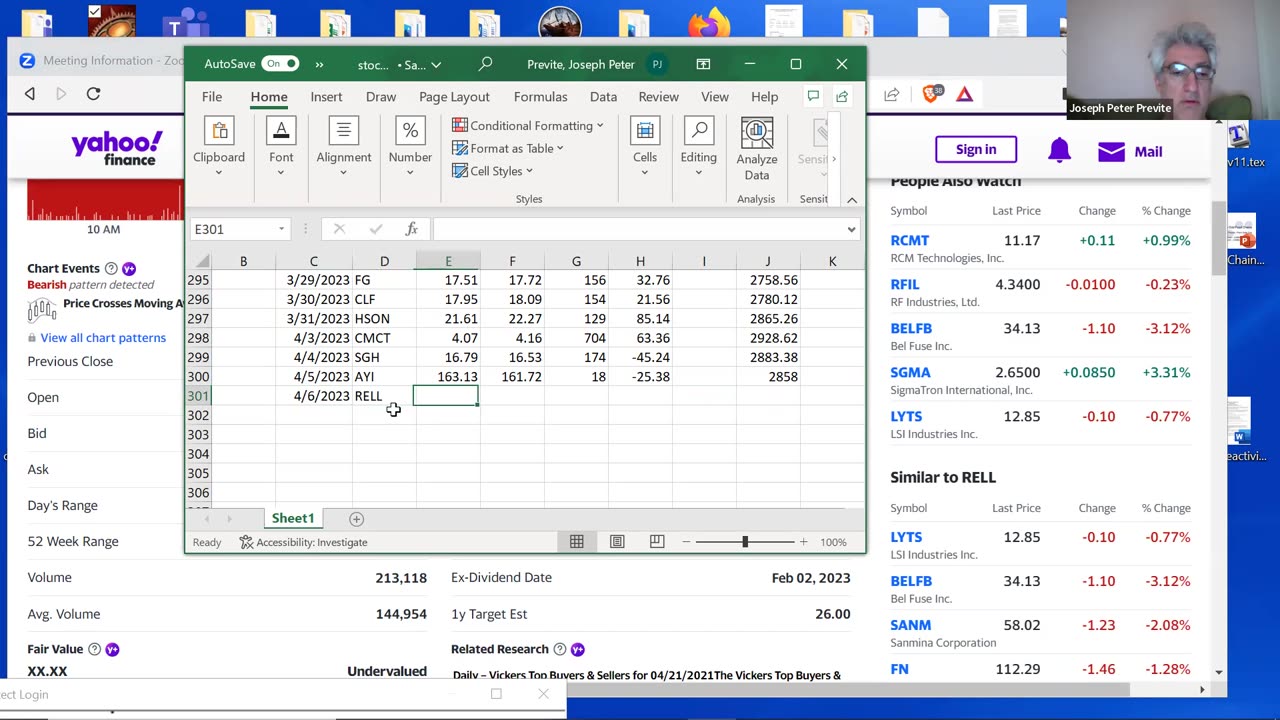
Task: Select column E header
Action: (448, 261)
